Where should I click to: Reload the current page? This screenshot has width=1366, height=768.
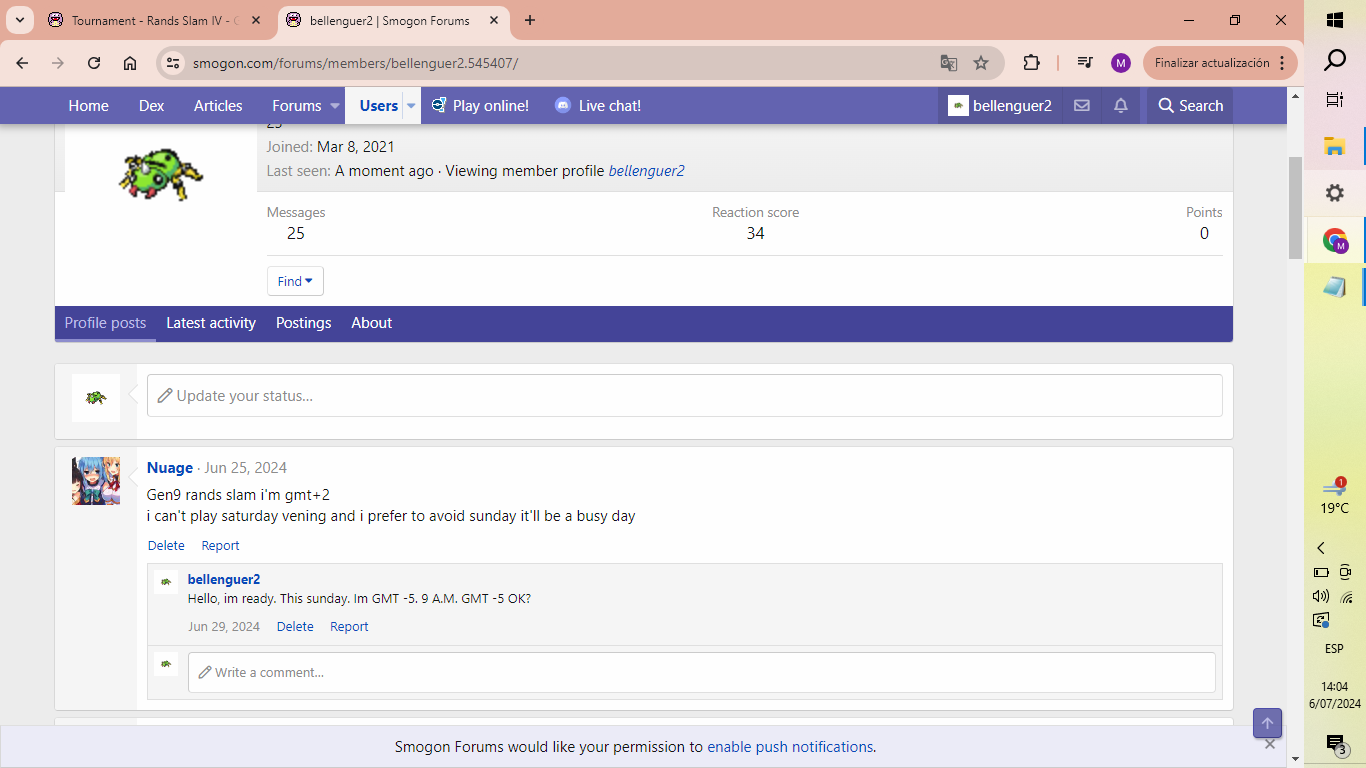(94, 63)
